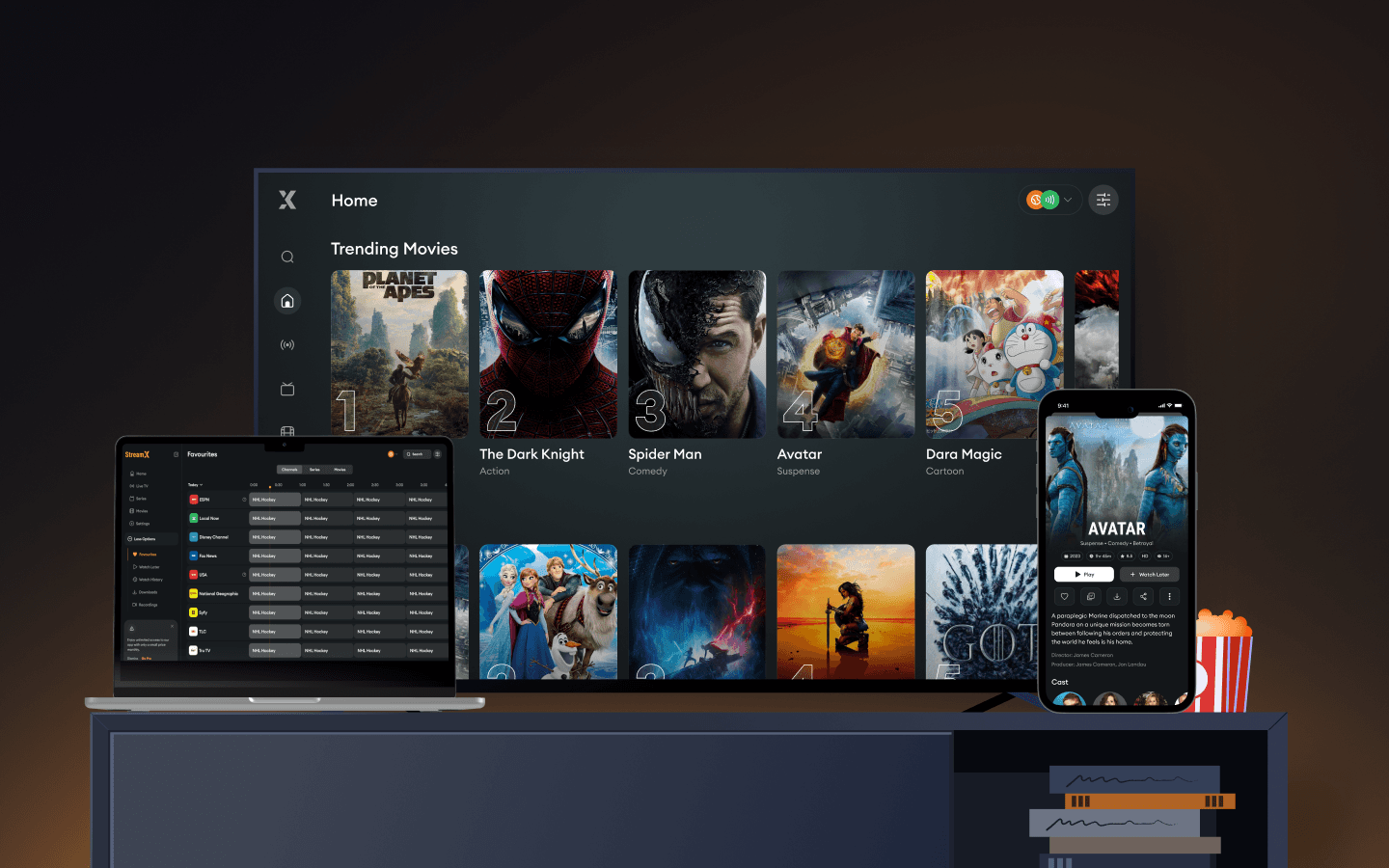Select the TLC channel row
1389x868 pixels.
(x=218, y=632)
